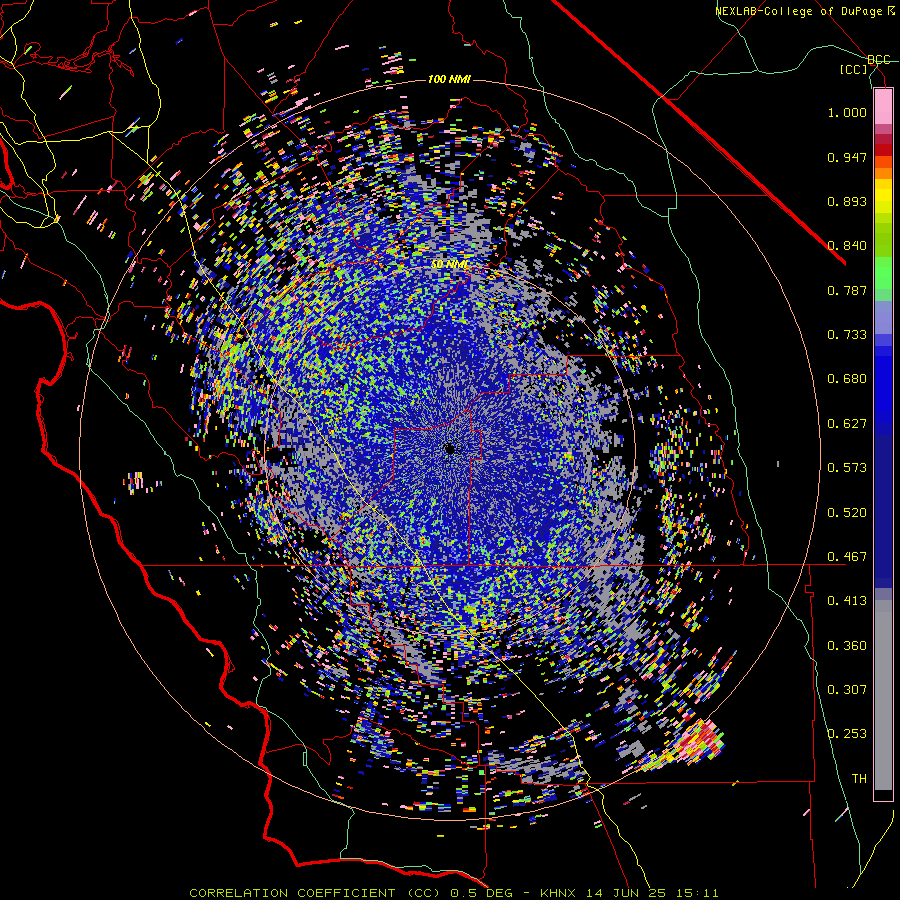Select the 0.840 legend value

847,246
